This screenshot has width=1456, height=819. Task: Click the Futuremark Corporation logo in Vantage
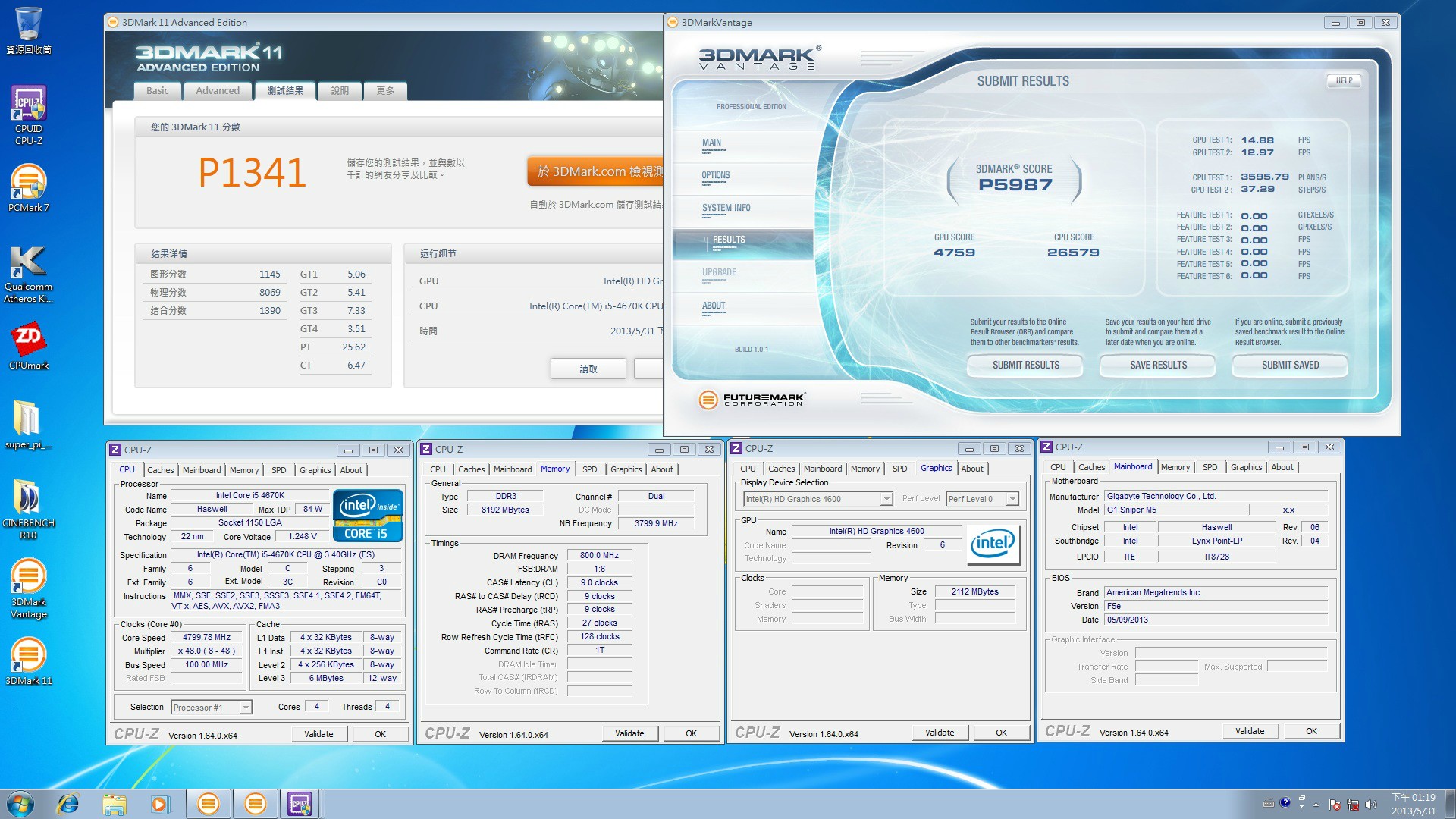click(752, 400)
